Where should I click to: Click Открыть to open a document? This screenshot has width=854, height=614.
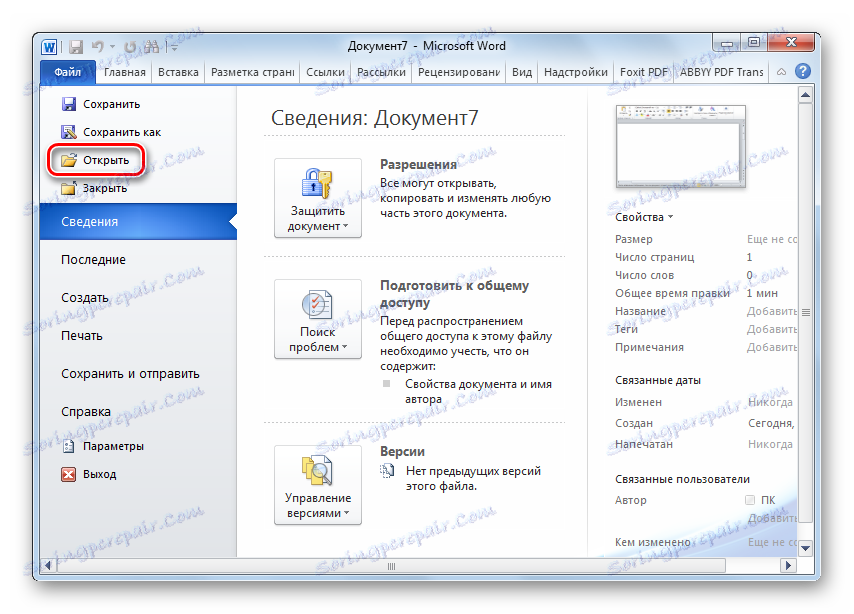95,160
